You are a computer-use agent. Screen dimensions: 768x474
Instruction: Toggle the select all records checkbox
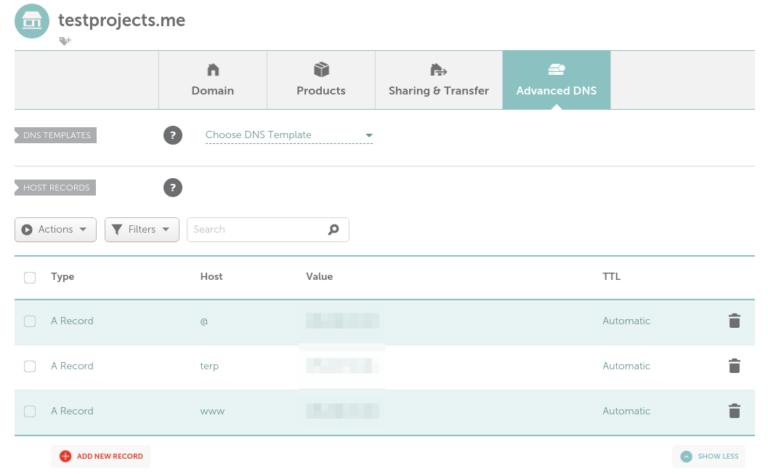pyautogui.click(x=30, y=277)
